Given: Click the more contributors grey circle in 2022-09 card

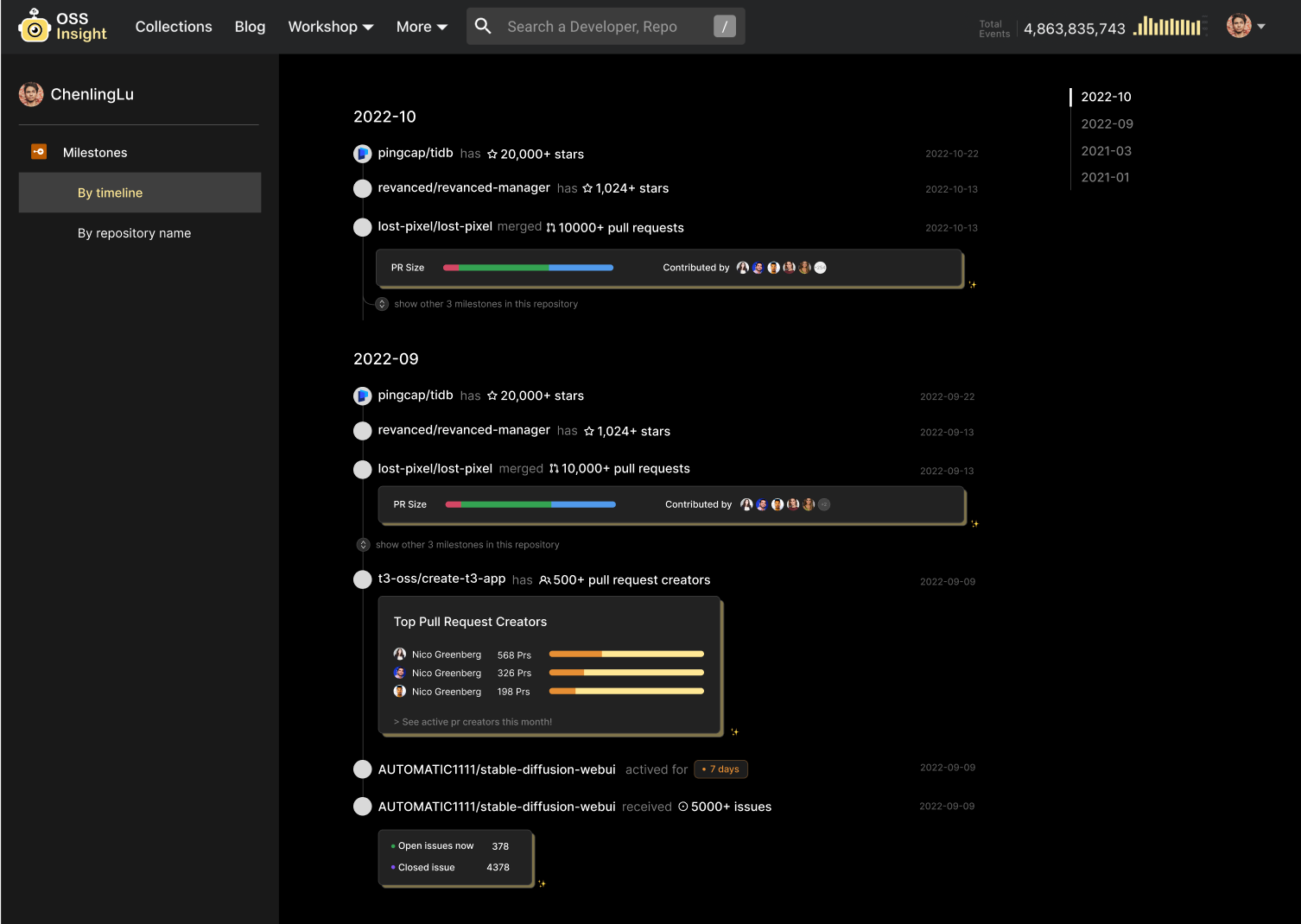Looking at the screenshot, I should tap(824, 504).
